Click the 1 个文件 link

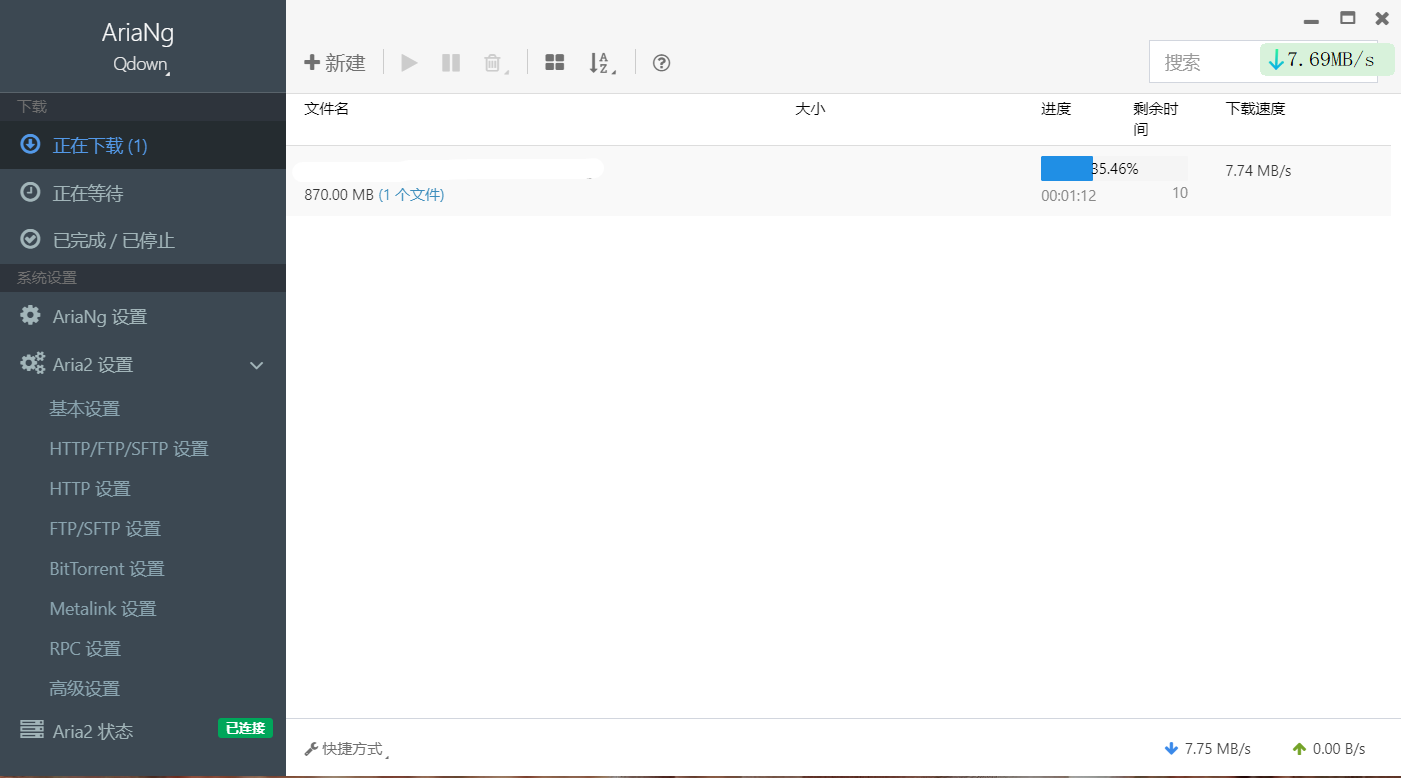click(x=411, y=195)
